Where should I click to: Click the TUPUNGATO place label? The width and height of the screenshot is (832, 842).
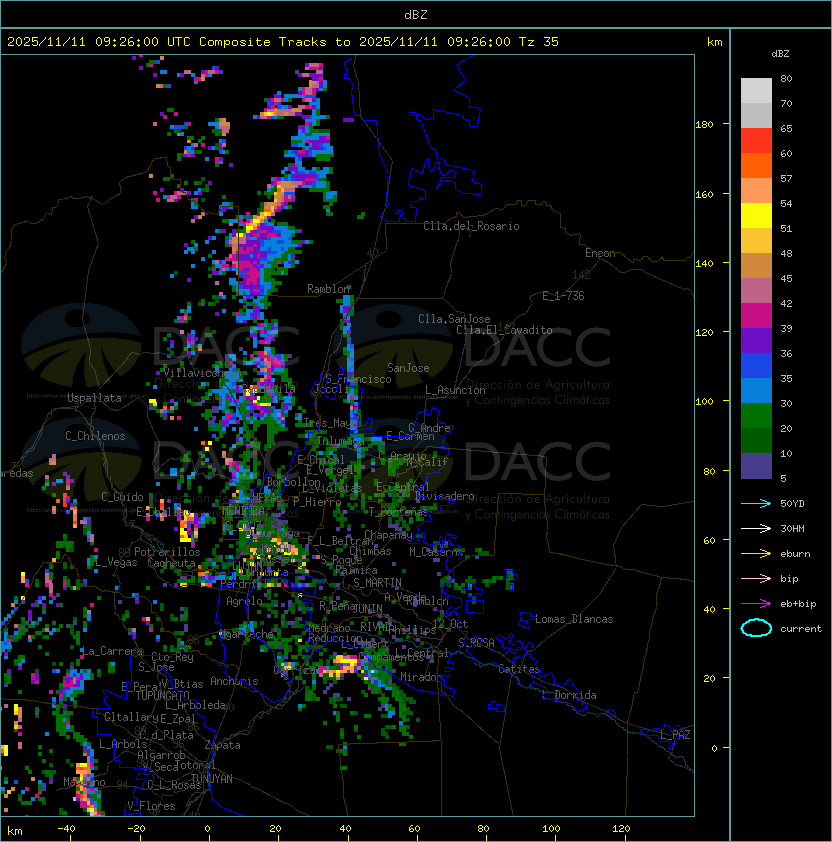(162, 695)
